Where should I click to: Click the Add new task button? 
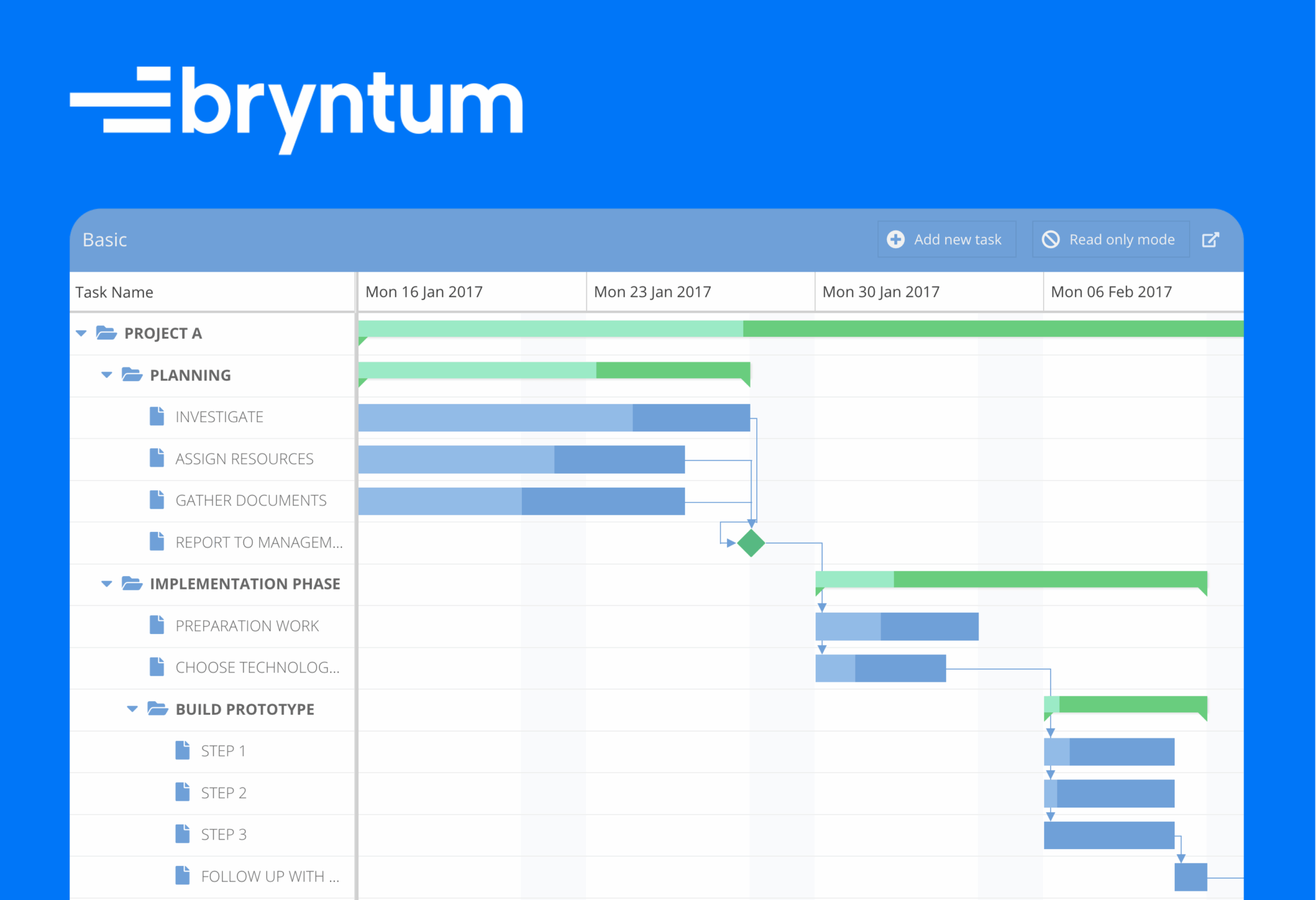click(x=947, y=240)
